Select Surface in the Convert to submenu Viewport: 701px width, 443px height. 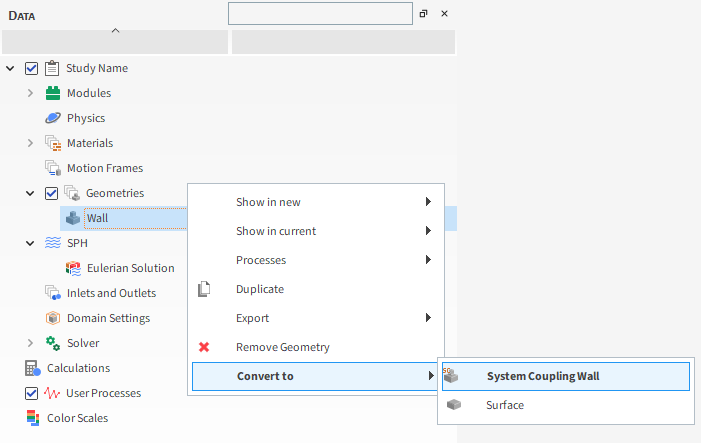coord(566,405)
